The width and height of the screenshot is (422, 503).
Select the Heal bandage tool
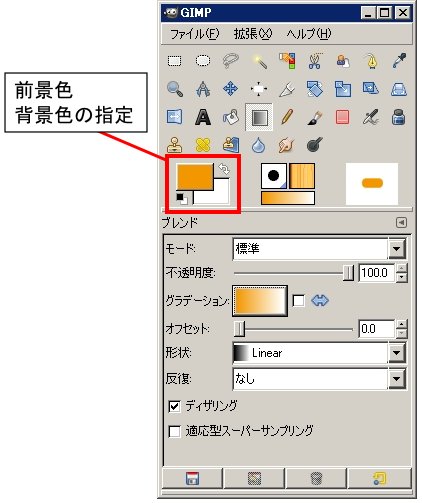click(x=203, y=145)
